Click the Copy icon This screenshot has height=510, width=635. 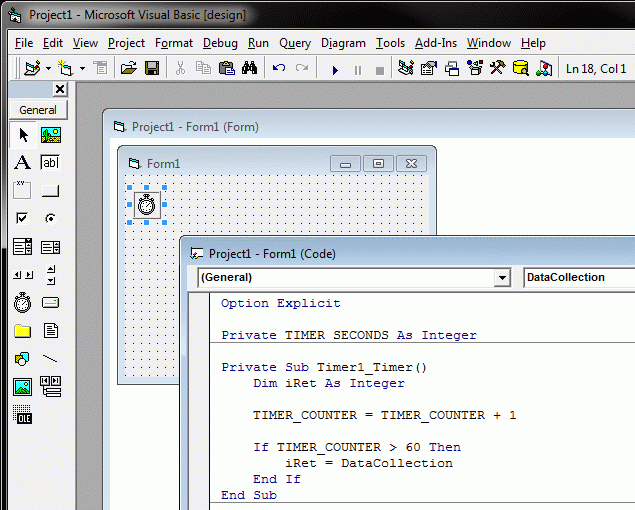203,68
